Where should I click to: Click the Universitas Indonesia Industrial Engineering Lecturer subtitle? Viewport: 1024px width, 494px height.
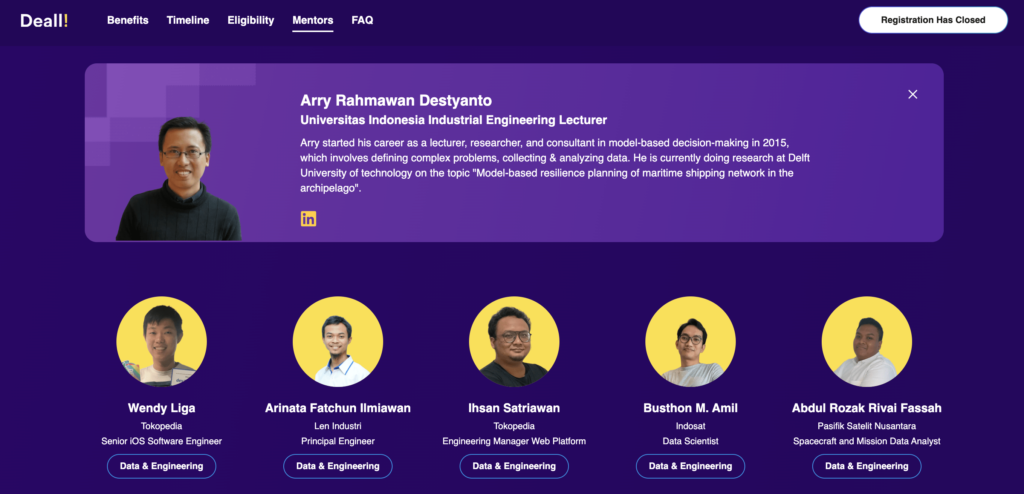click(x=454, y=120)
